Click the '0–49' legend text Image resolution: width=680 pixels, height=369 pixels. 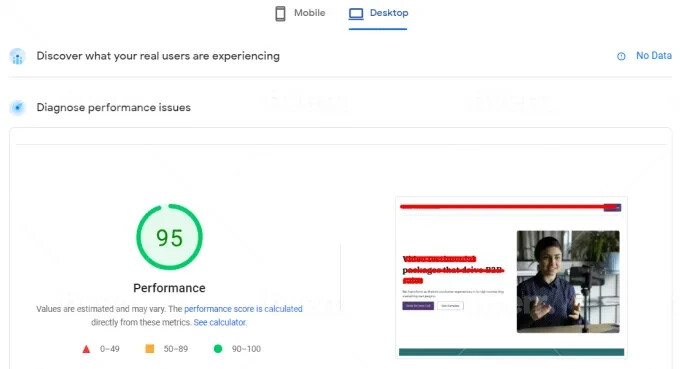(x=110, y=349)
